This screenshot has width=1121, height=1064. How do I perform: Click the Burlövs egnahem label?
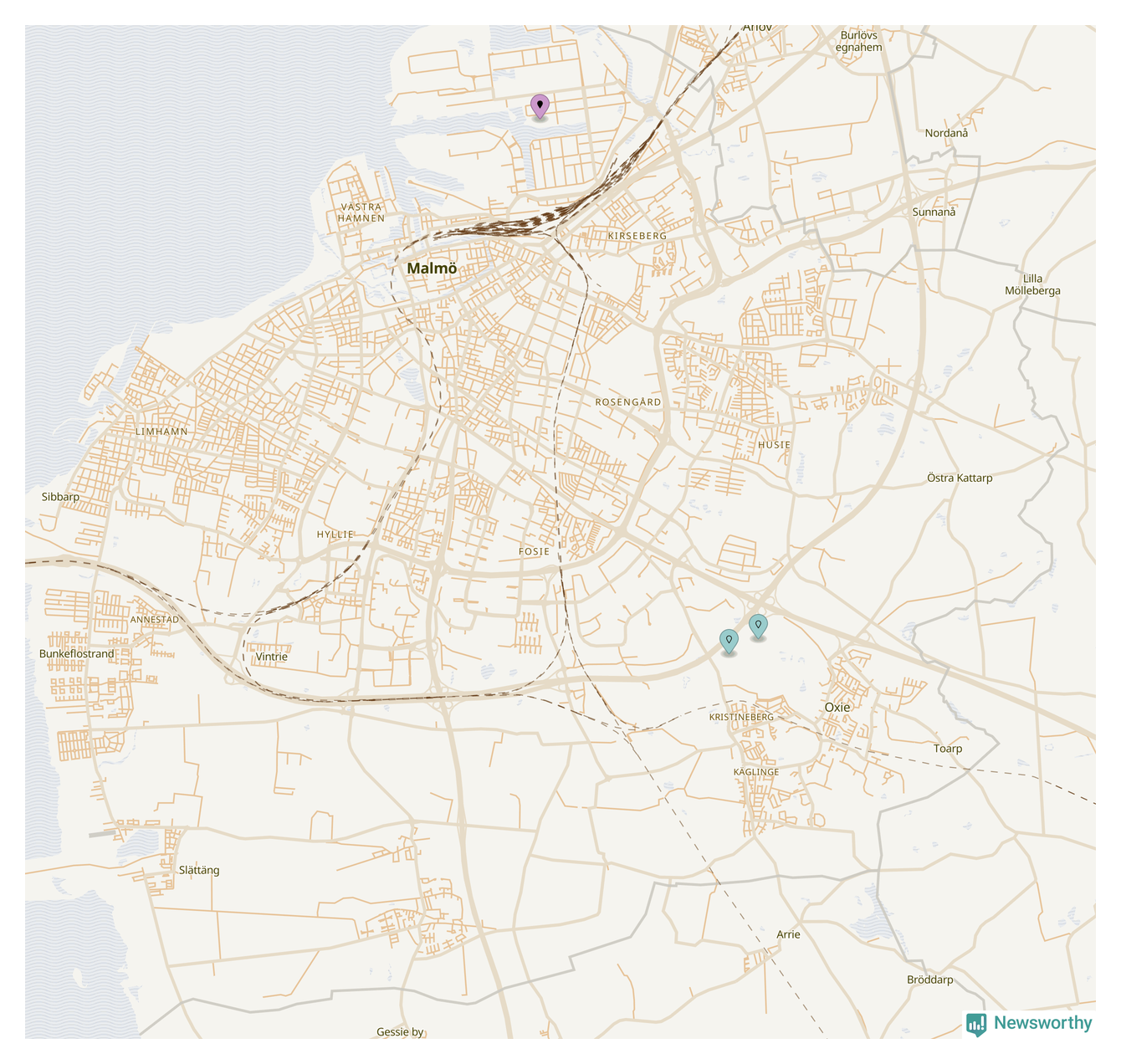(859, 41)
